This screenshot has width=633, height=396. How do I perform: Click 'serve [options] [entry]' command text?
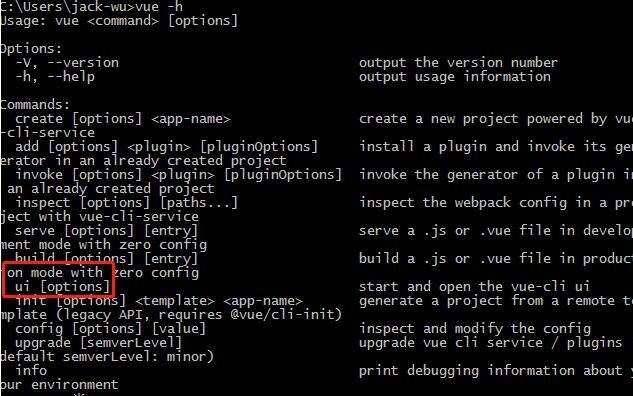pos(107,230)
